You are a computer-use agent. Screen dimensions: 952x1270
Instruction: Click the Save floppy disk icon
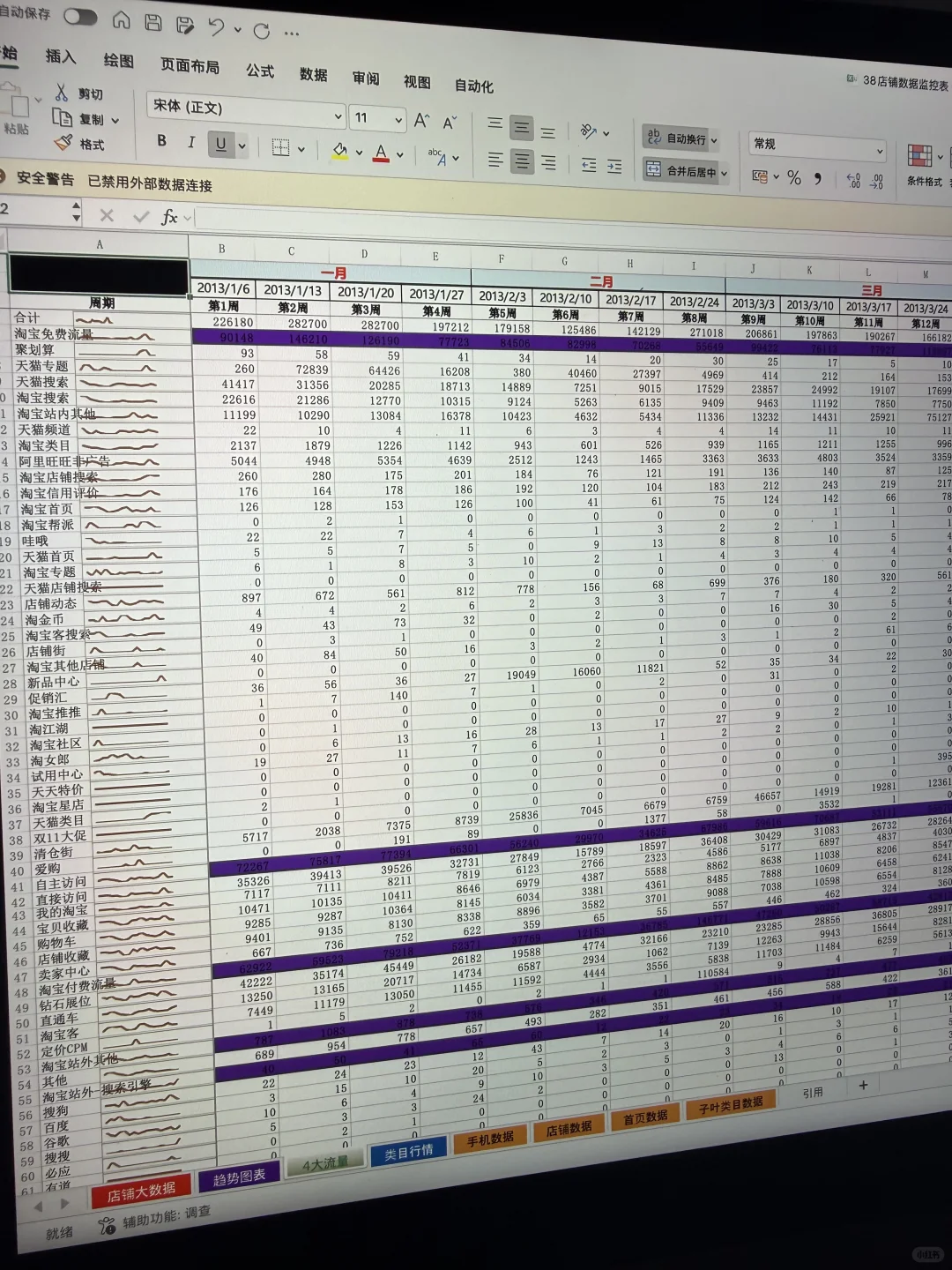pos(153,23)
